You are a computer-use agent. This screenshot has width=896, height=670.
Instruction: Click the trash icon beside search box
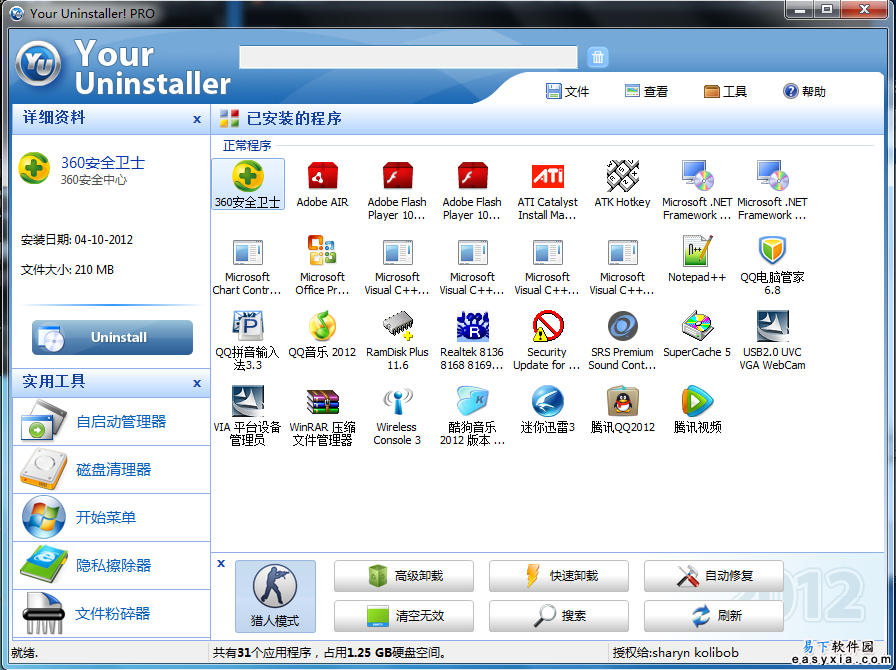[x=597, y=57]
